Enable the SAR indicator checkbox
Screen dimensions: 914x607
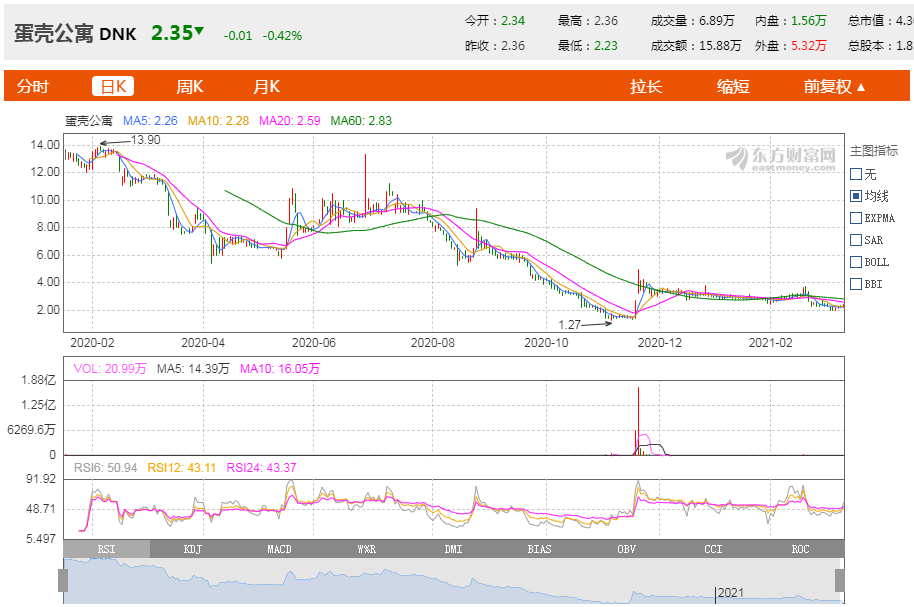click(x=856, y=240)
